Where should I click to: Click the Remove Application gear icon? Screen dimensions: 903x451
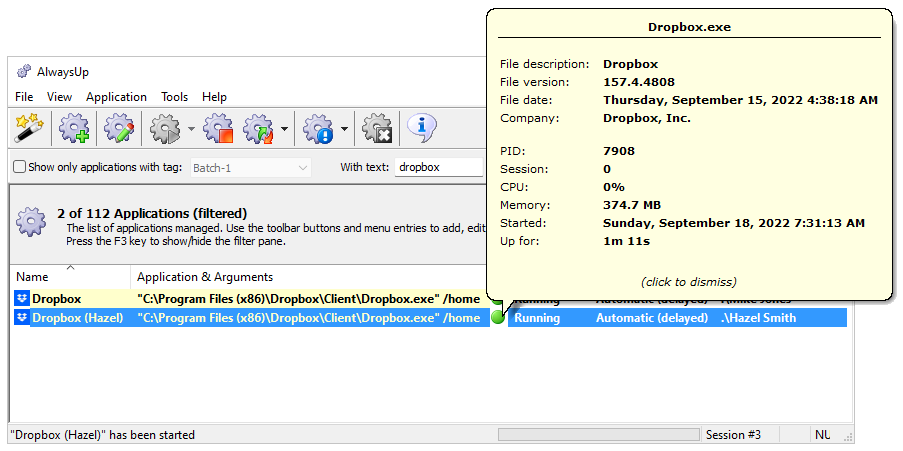[x=377, y=127]
